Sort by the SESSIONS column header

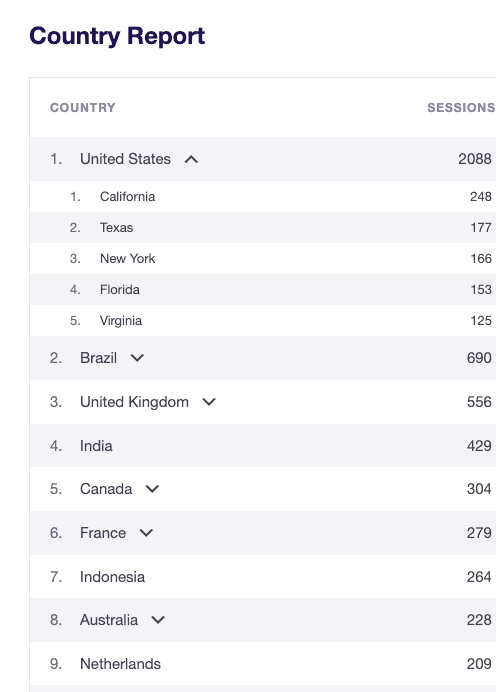[x=461, y=108]
